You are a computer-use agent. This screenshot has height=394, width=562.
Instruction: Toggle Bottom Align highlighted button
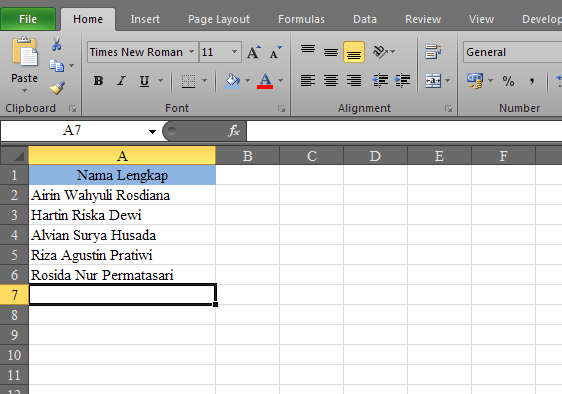[354, 52]
